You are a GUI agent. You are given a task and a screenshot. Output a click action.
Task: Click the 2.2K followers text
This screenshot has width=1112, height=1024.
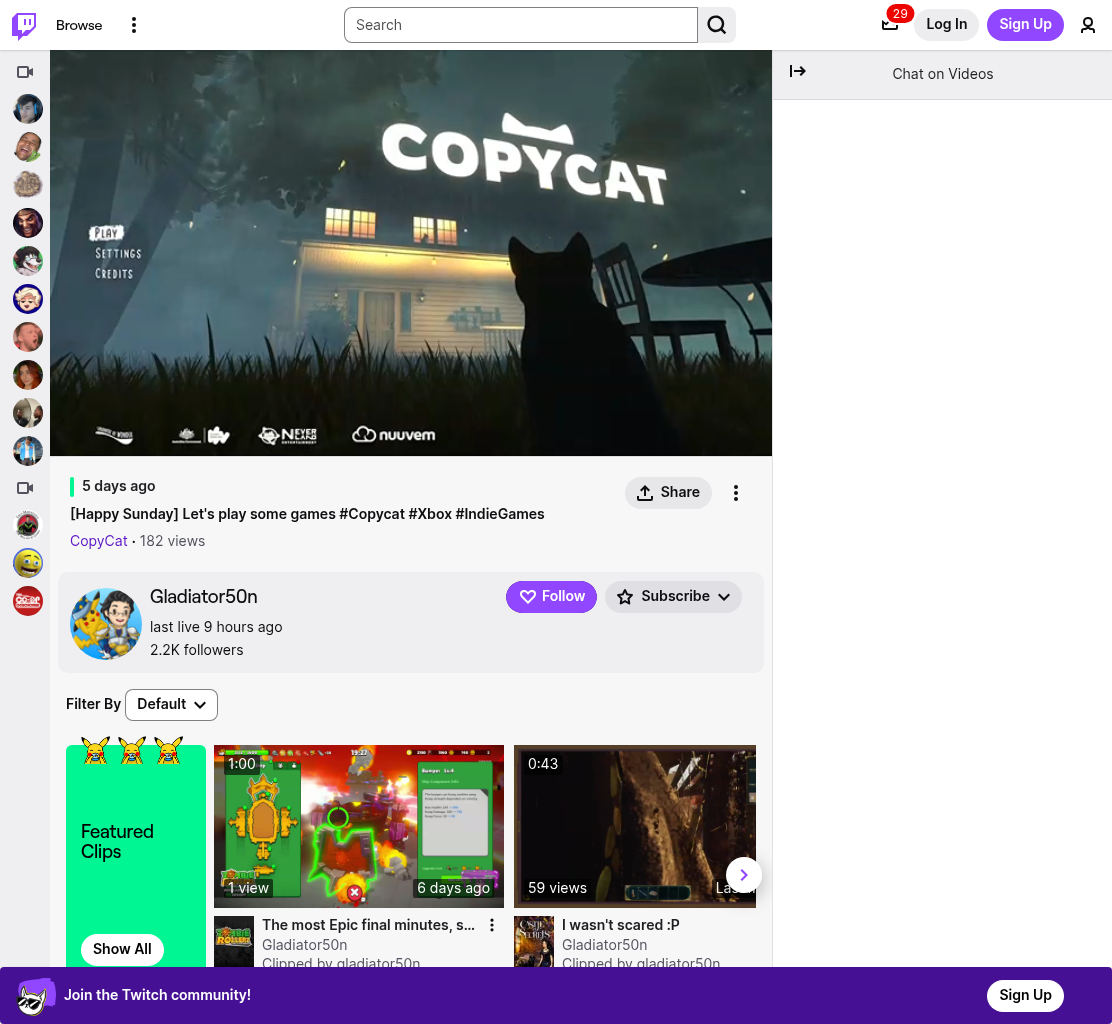[196, 650]
